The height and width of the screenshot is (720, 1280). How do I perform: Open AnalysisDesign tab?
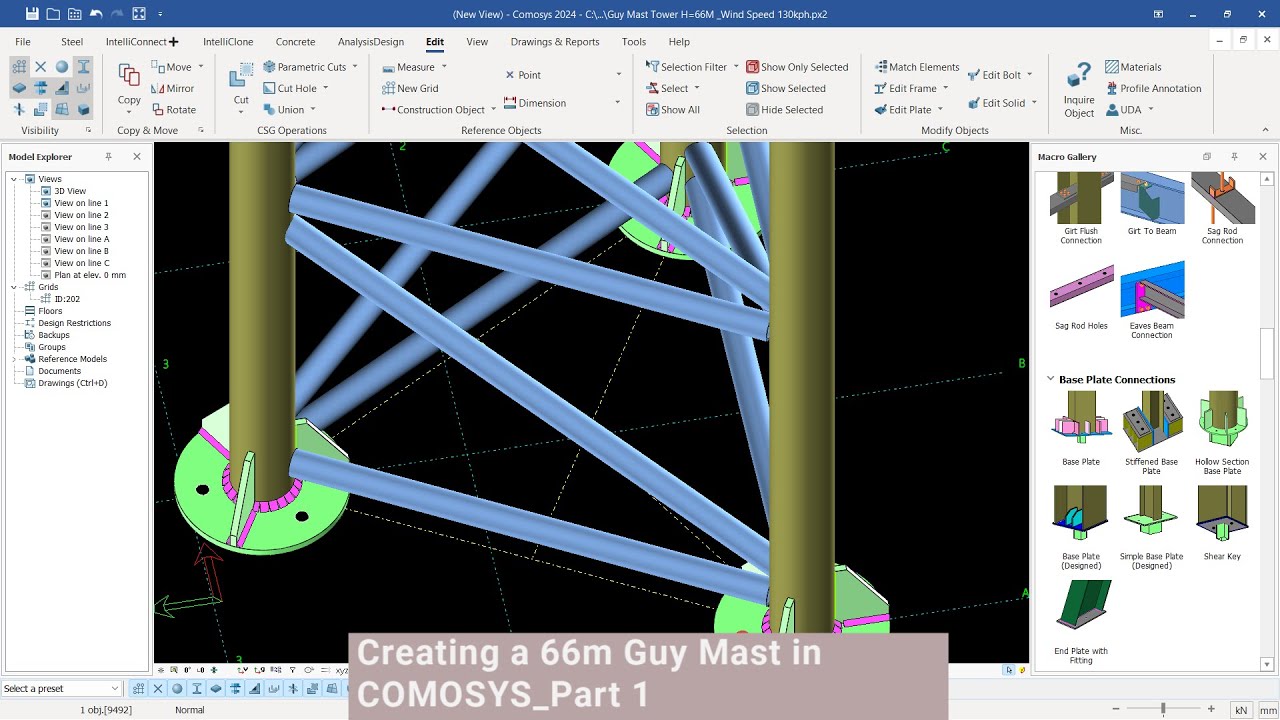(371, 42)
